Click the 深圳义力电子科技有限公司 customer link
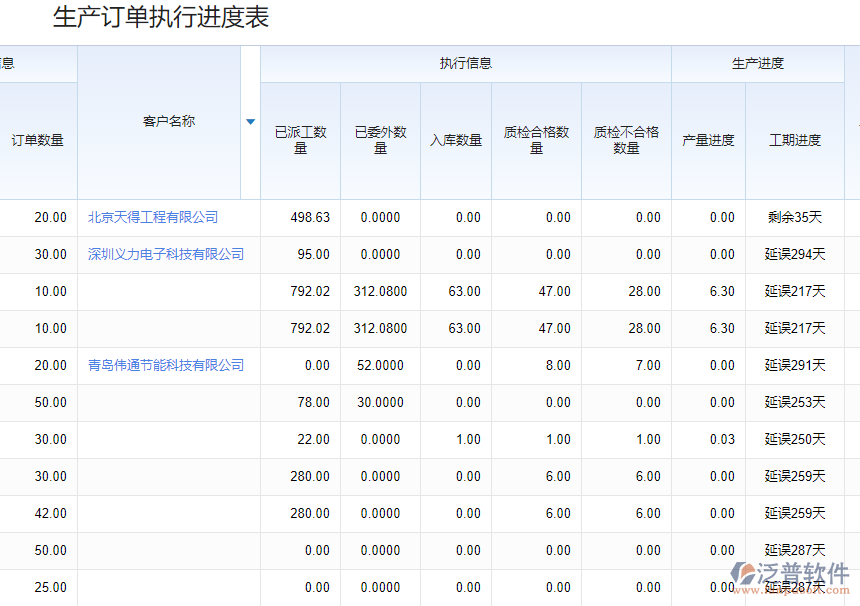Viewport: 860px width, 606px height. [166, 254]
